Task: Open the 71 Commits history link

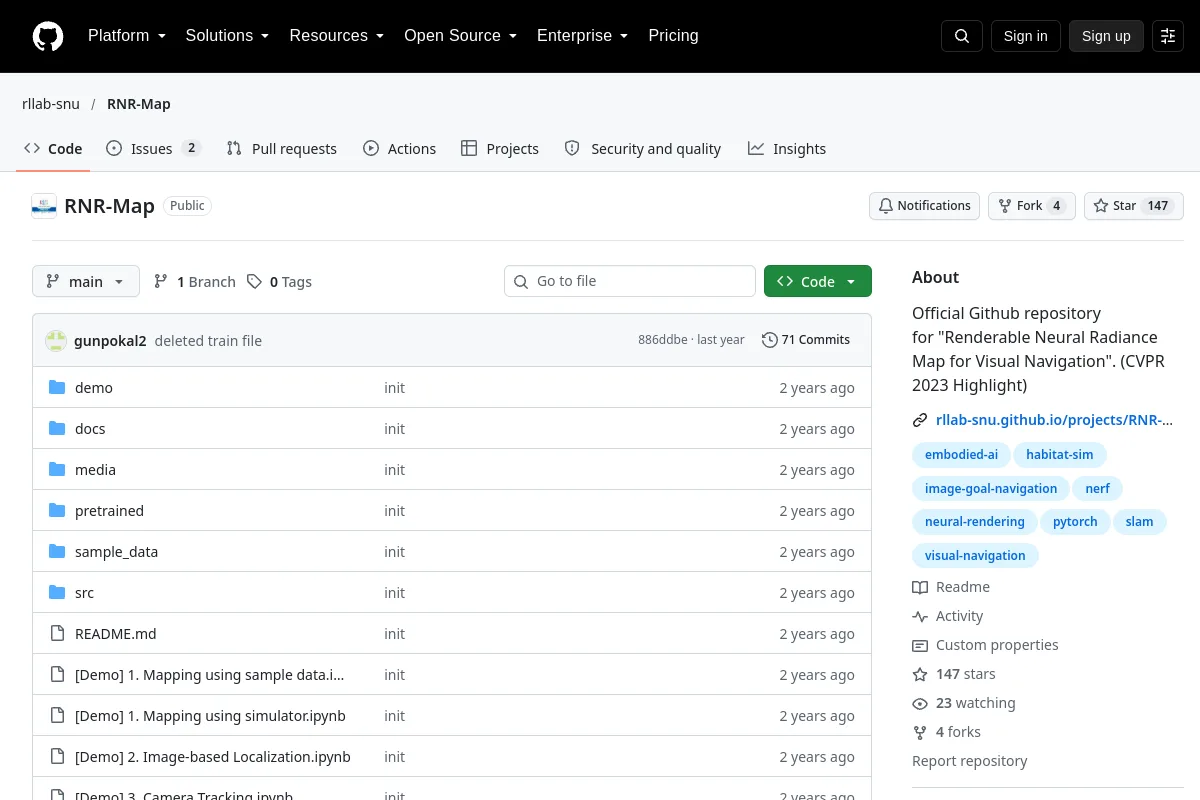Action: (x=806, y=340)
